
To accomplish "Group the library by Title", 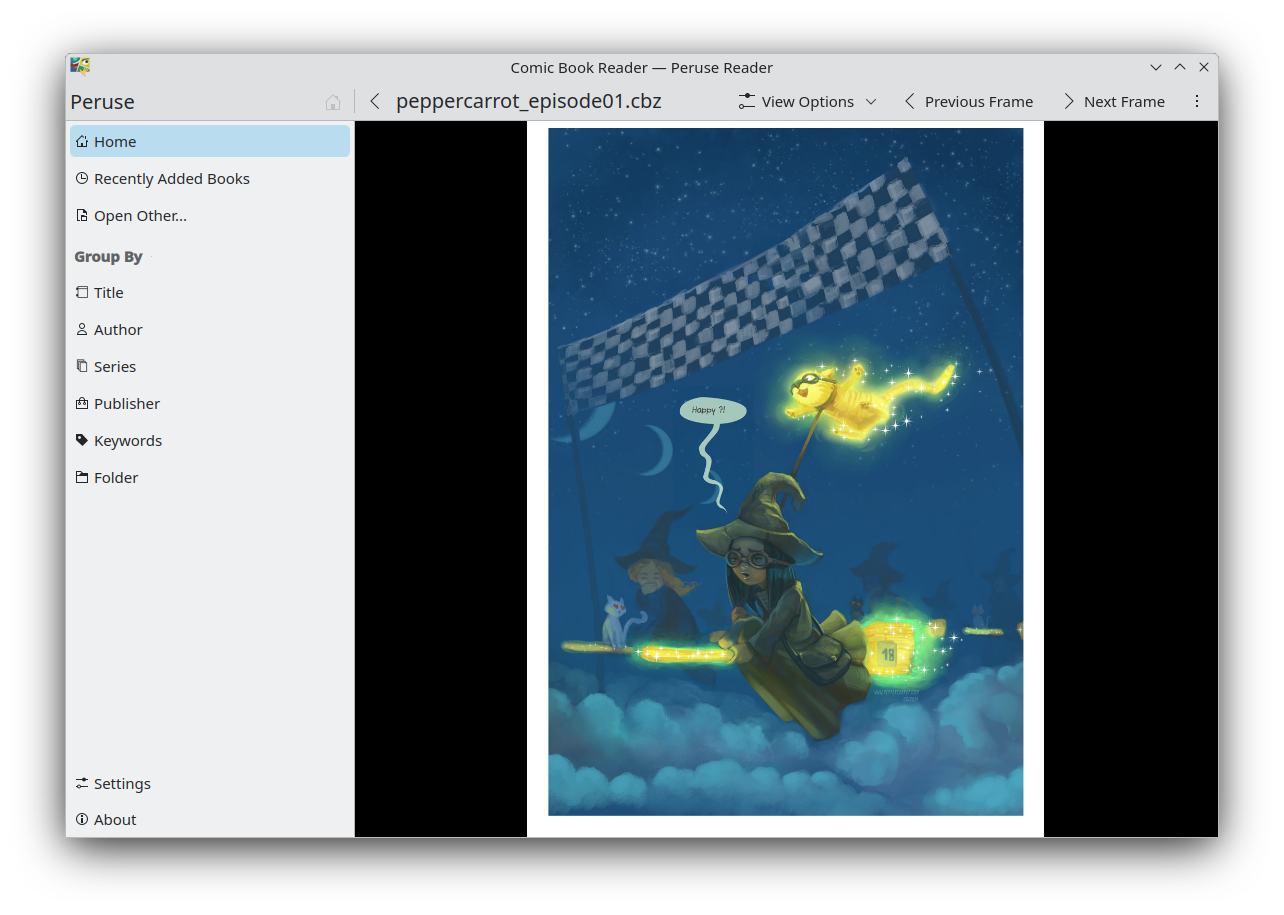I will [x=108, y=293].
